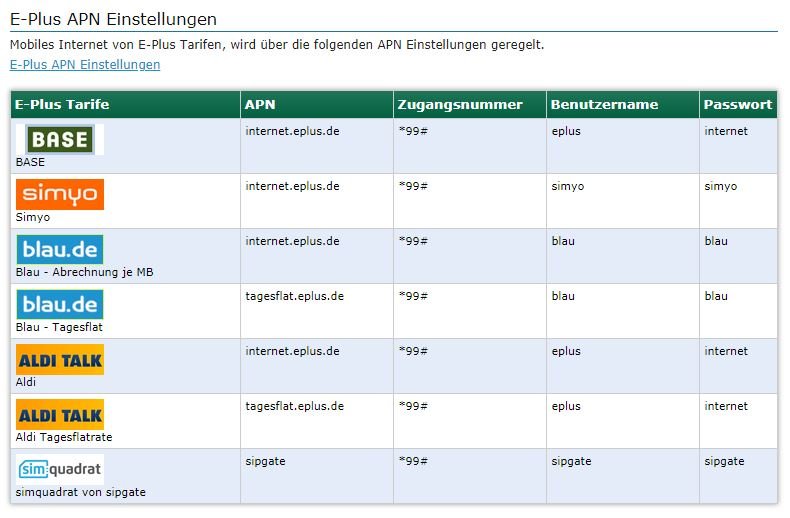
Task: Click 'Aldi Tagesflatrate' label
Action: 64,437
